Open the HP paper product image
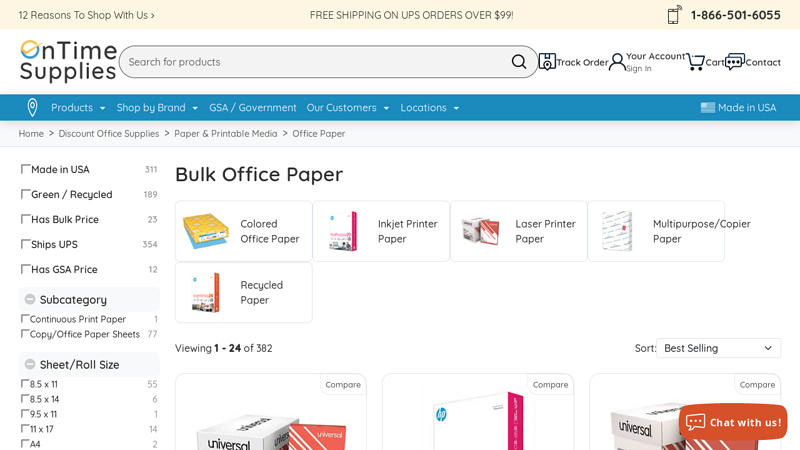 pos(478,421)
